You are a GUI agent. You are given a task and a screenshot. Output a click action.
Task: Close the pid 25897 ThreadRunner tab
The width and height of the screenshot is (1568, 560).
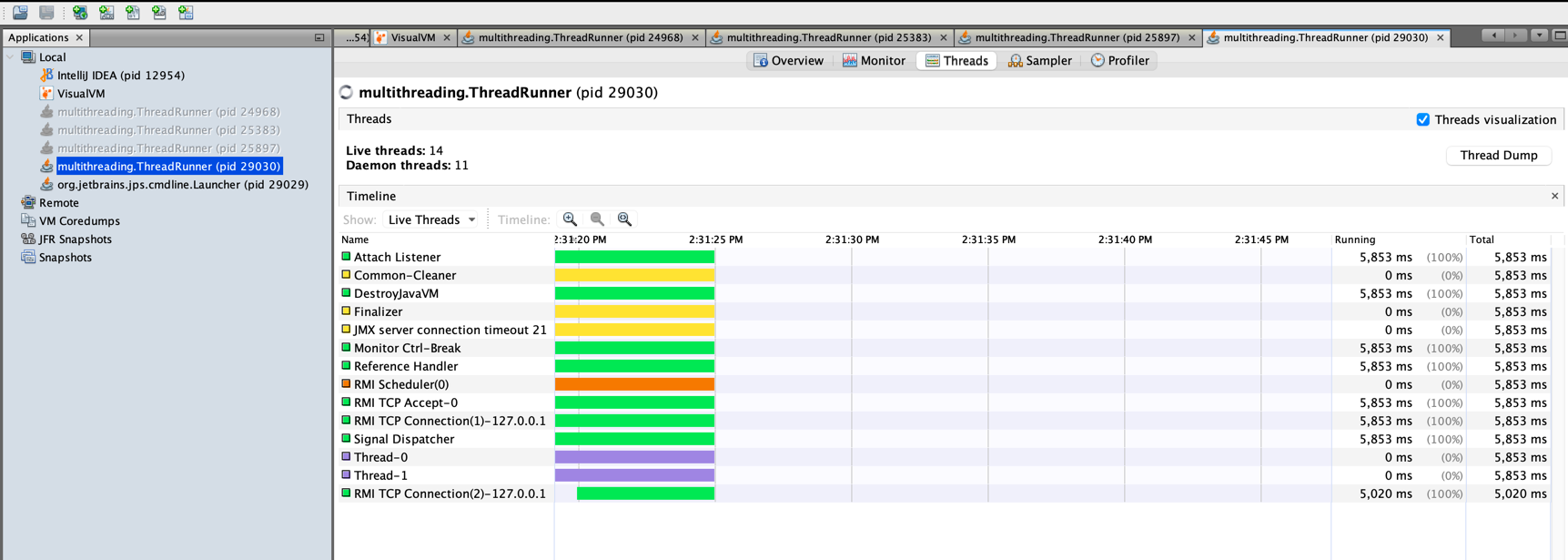[x=1192, y=37]
